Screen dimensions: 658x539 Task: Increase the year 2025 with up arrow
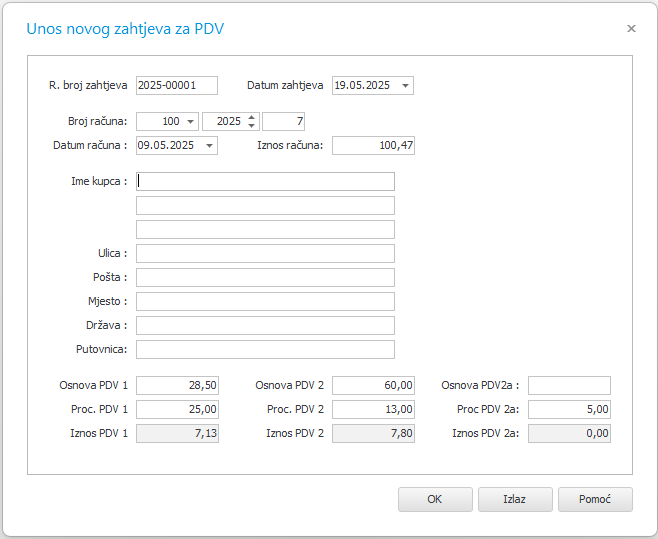click(x=251, y=118)
